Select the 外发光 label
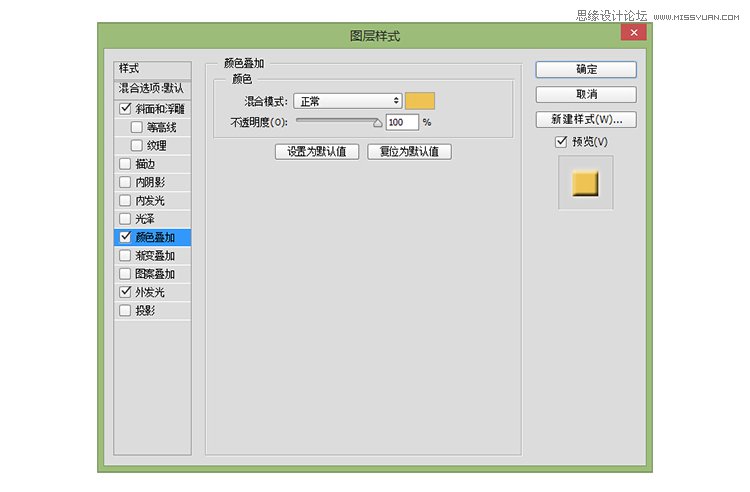This screenshot has width=750, height=492. tap(150, 292)
